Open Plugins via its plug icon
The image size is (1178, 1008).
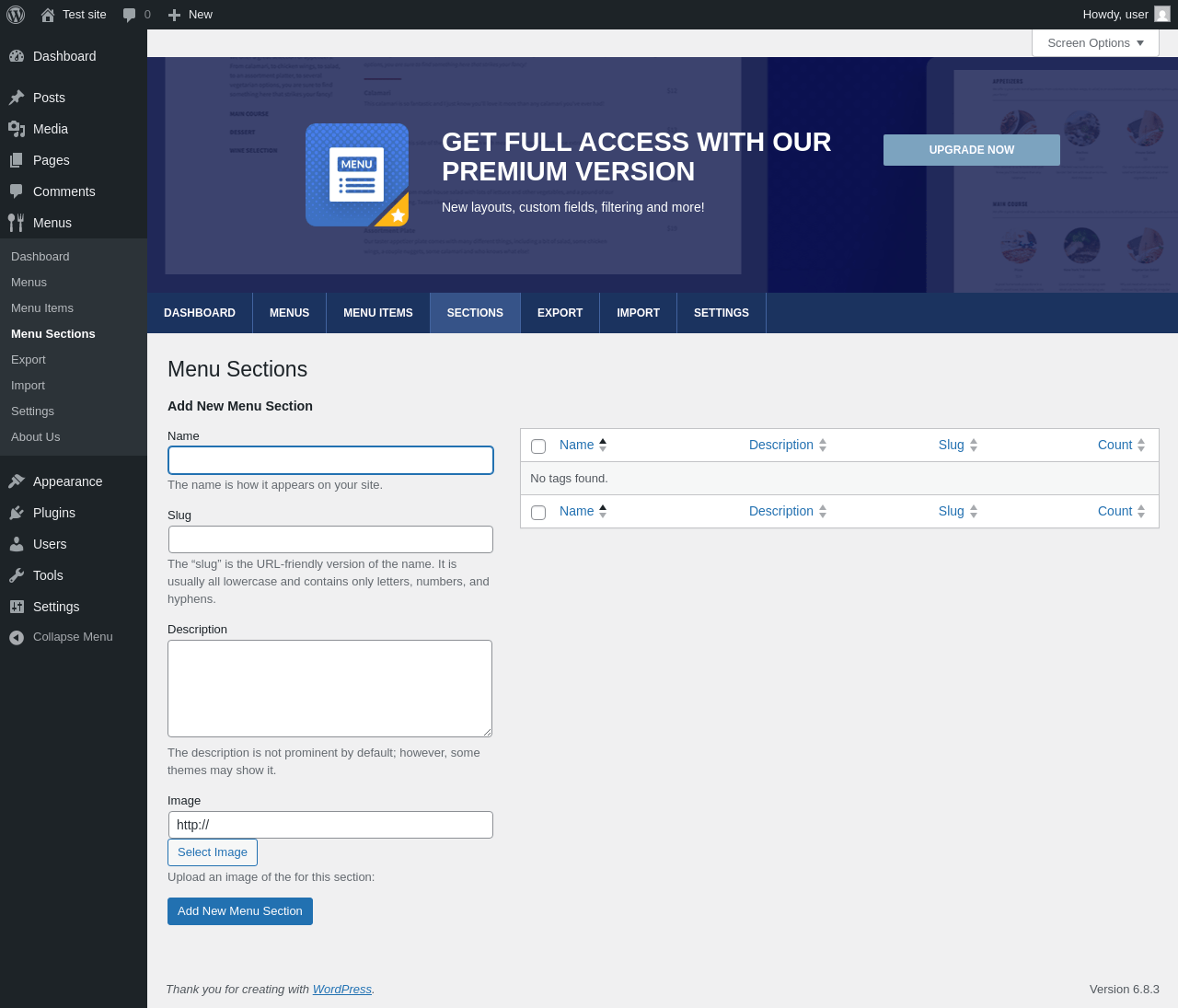coord(16,513)
